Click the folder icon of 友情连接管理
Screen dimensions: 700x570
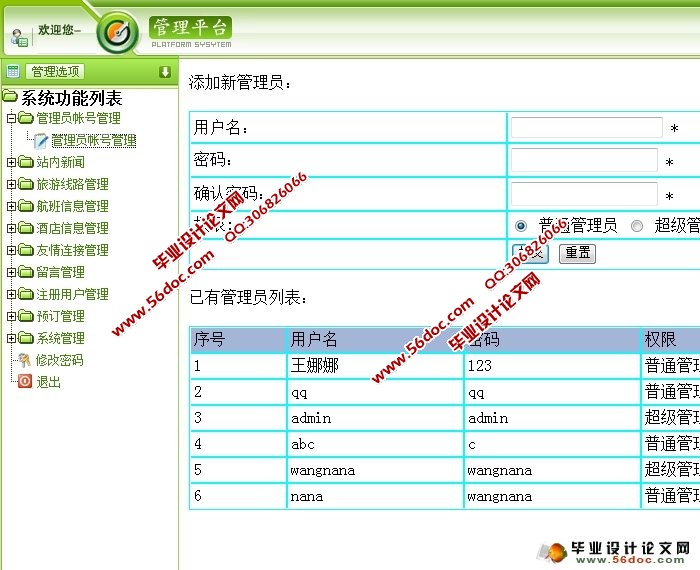pyautogui.click(x=26, y=250)
